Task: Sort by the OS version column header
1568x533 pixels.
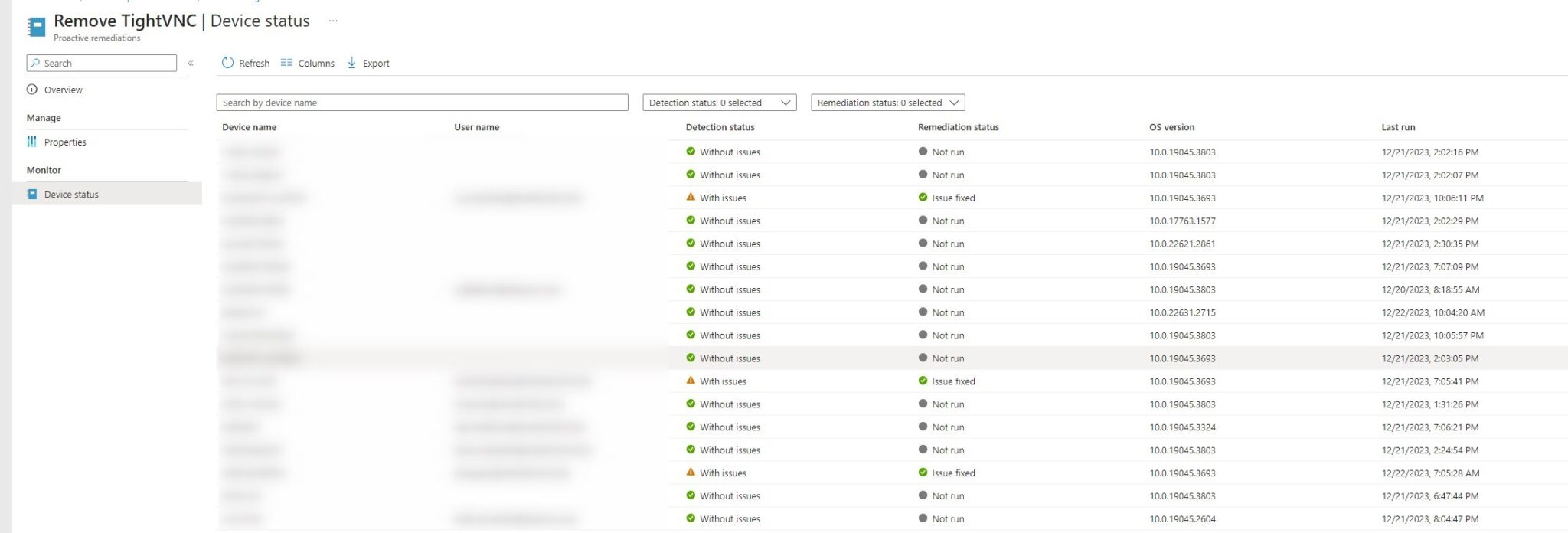Action: (1171, 127)
